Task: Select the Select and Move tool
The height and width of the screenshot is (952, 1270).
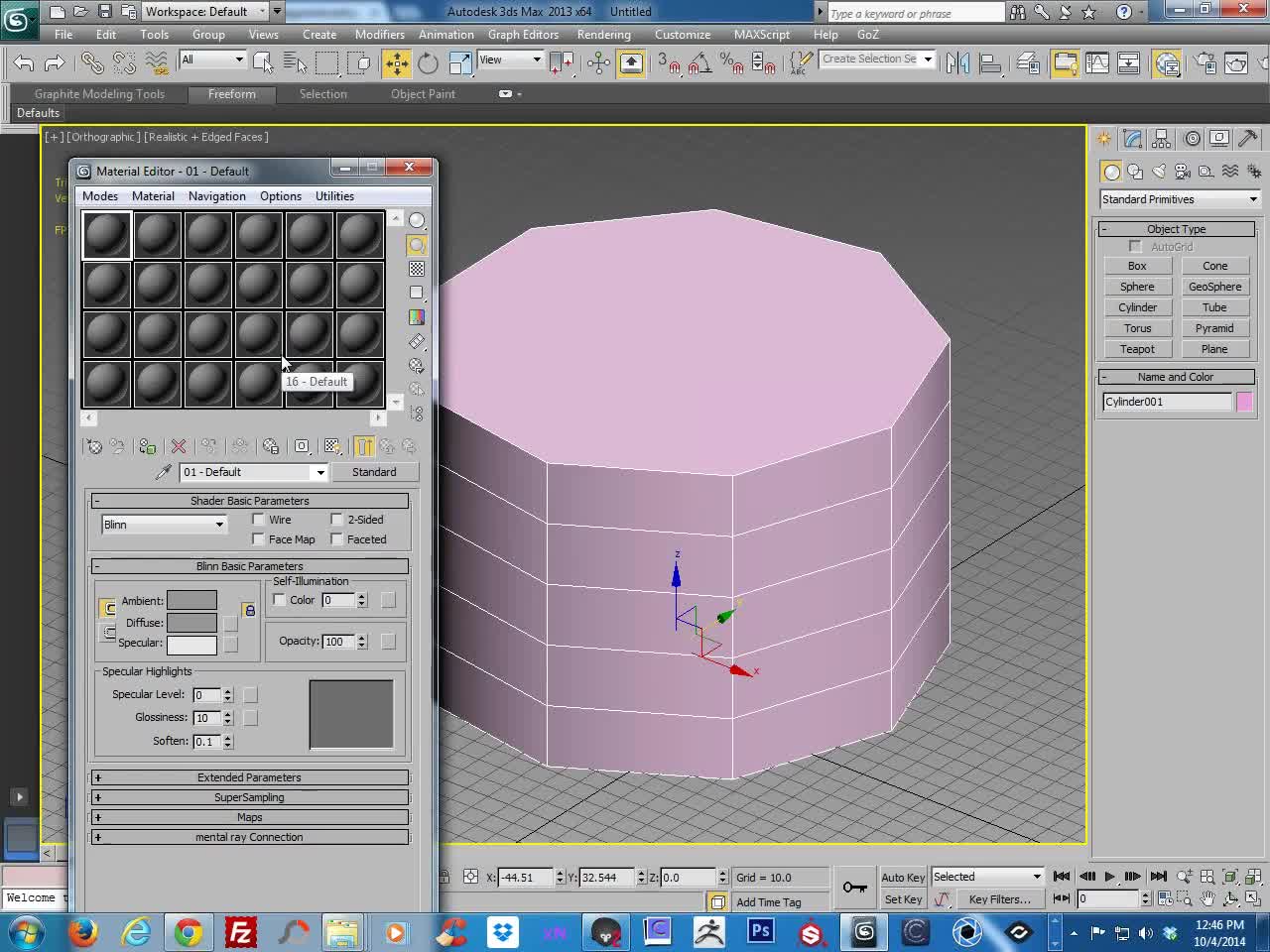Action: [396, 63]
